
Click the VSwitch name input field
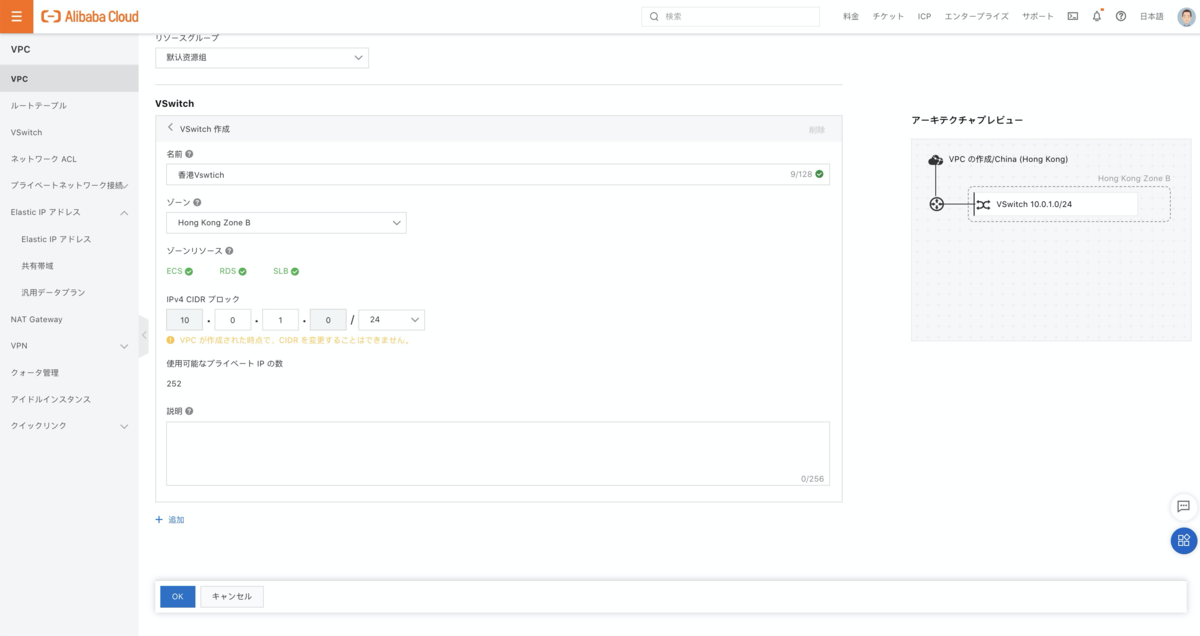tap(498, 174)
